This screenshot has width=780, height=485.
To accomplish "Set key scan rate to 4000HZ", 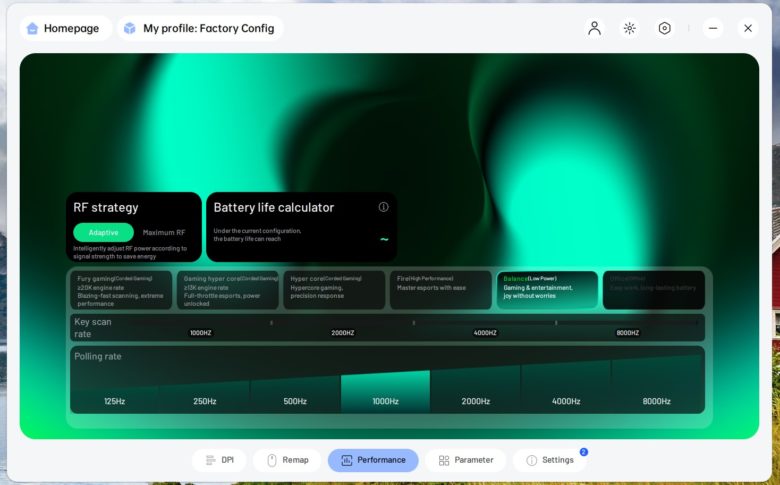I will (485, 333).
